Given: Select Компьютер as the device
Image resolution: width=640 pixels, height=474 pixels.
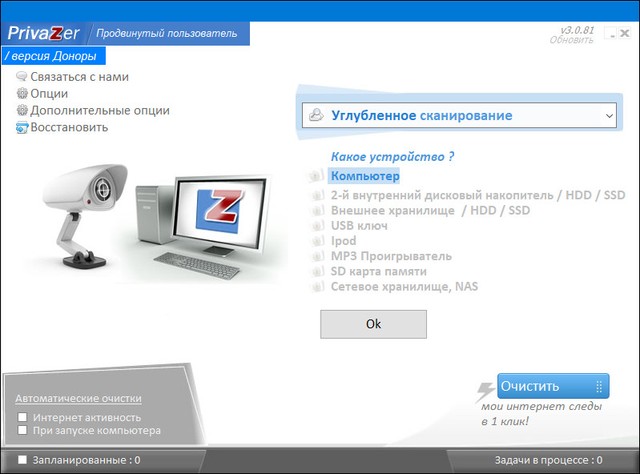Looking at the screenshot, I should 365,176.
